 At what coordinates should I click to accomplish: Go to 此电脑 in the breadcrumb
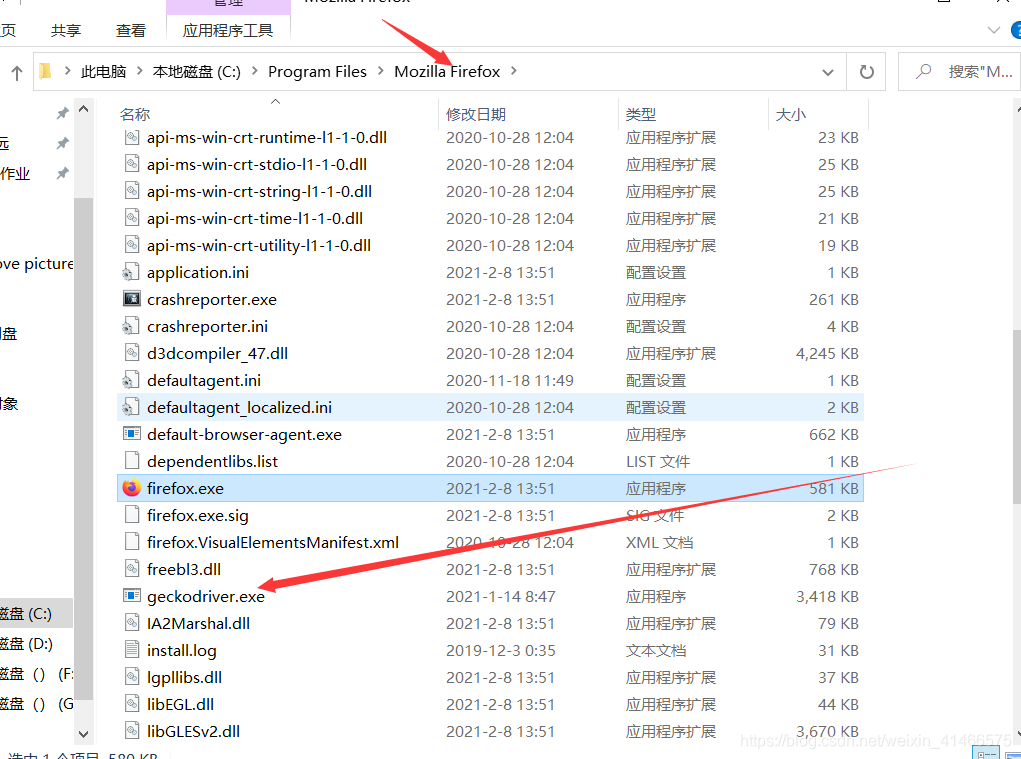click(x=104, y=72)
